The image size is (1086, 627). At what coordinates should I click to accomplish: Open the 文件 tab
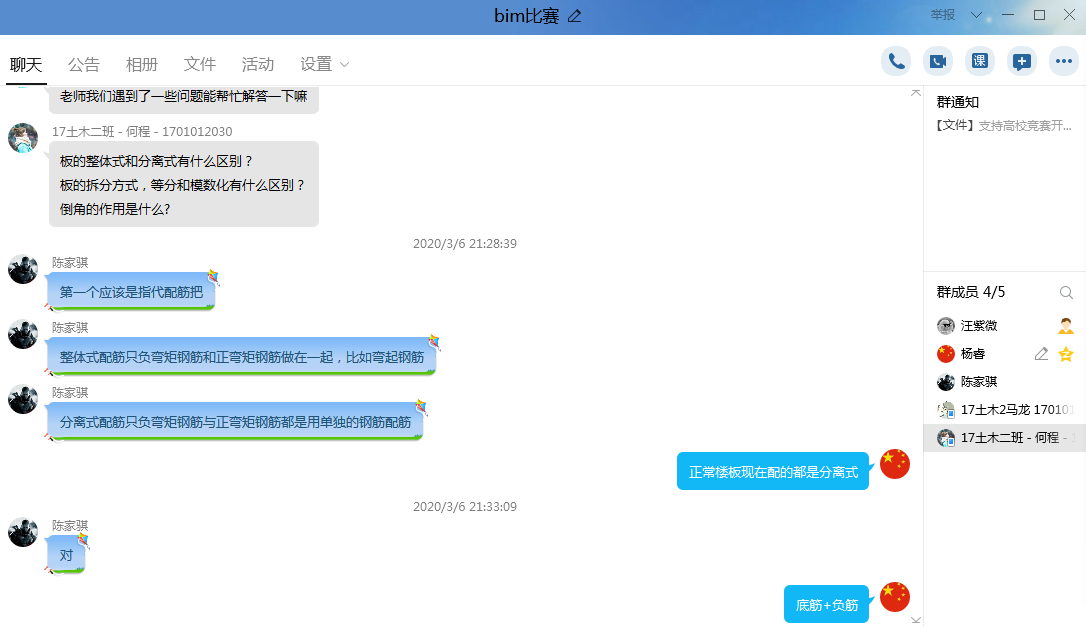tap(200, 64)
